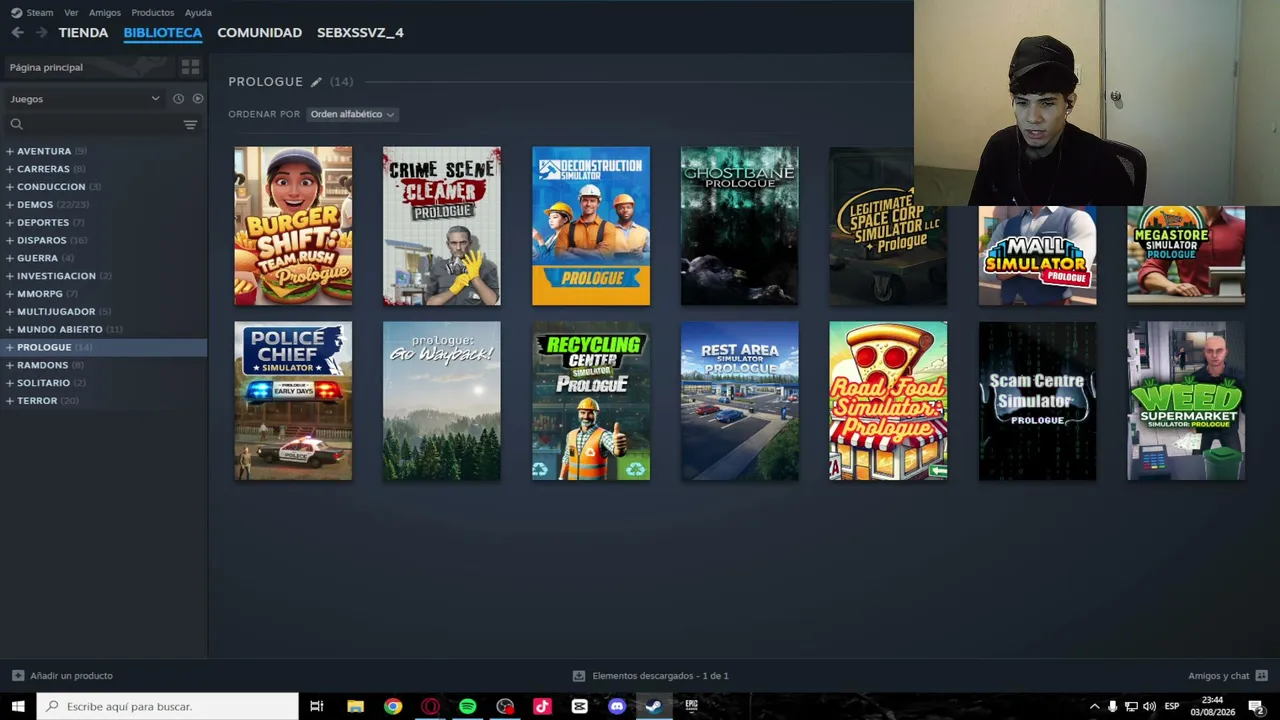Open the Amigos menu

click(x=105, y=12)
